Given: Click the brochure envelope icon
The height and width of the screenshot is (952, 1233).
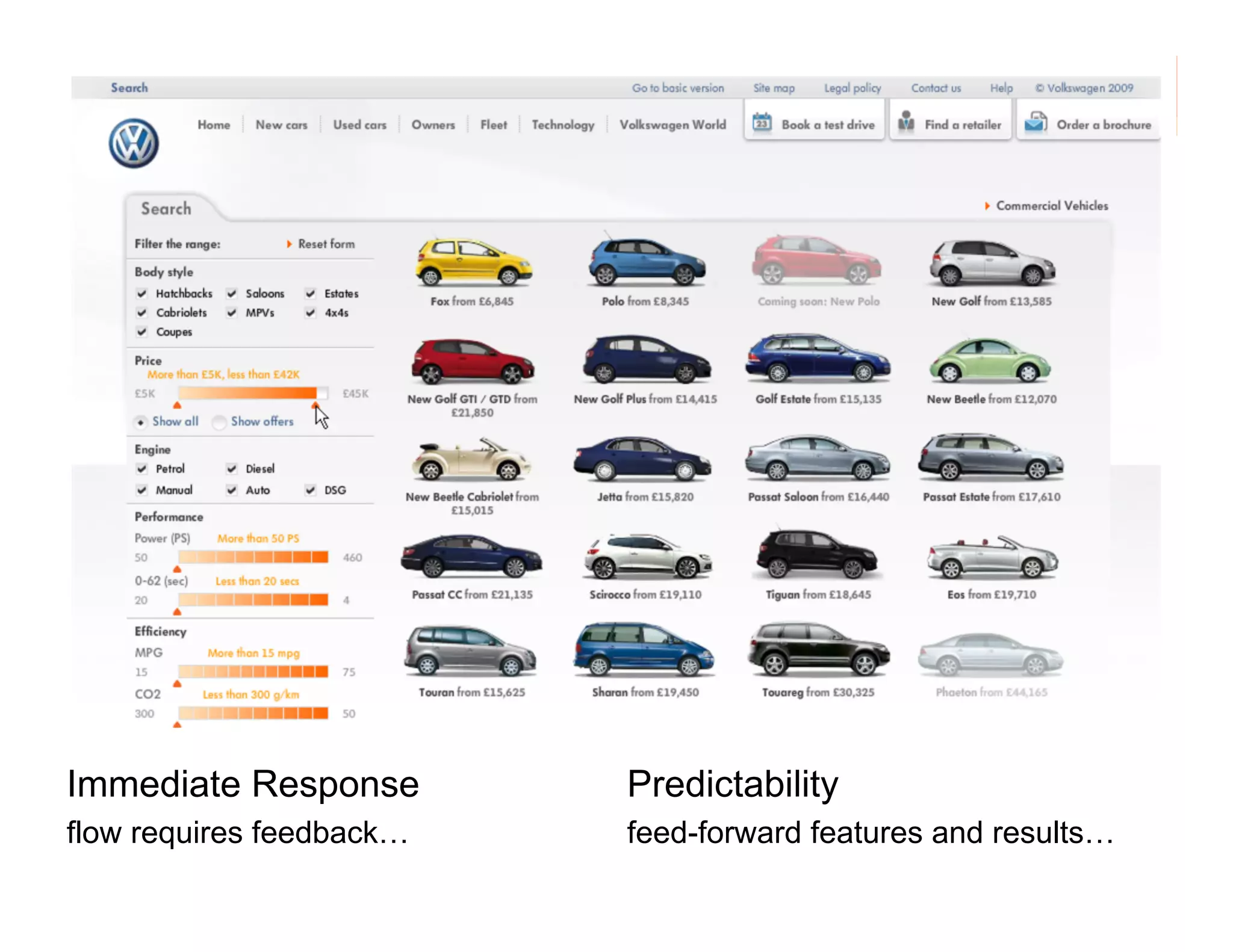Looking at the screenshot, I should pyautogui.click(x=1037, y=122).
